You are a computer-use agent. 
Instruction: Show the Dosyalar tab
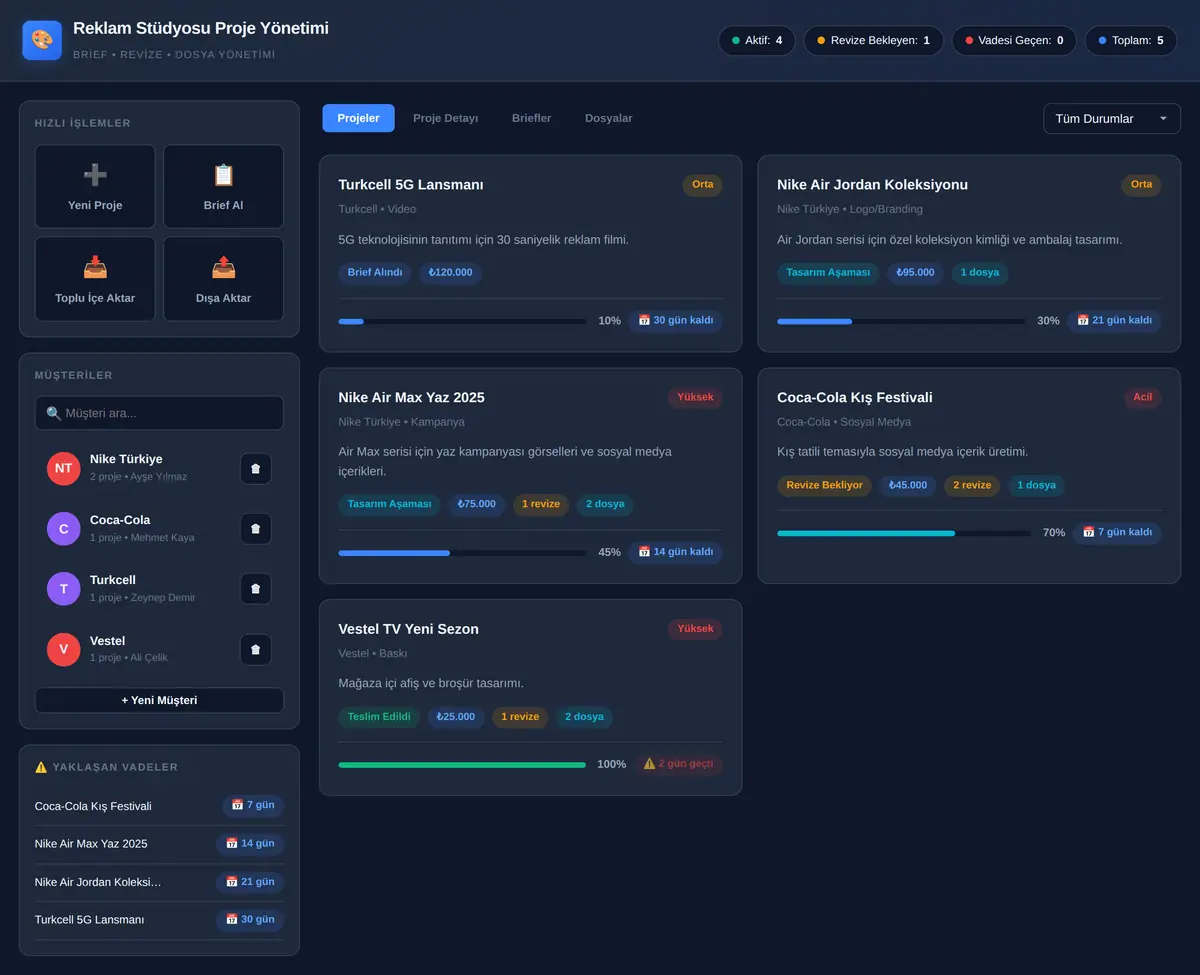608,118
